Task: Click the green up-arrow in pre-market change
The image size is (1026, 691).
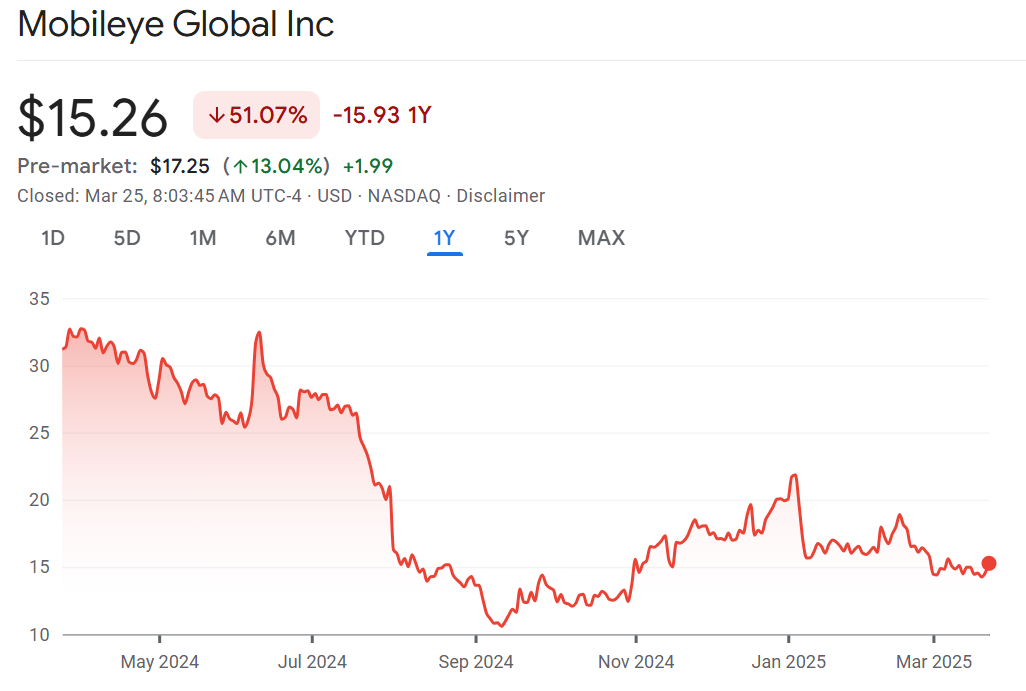Action: click(241, 166)
